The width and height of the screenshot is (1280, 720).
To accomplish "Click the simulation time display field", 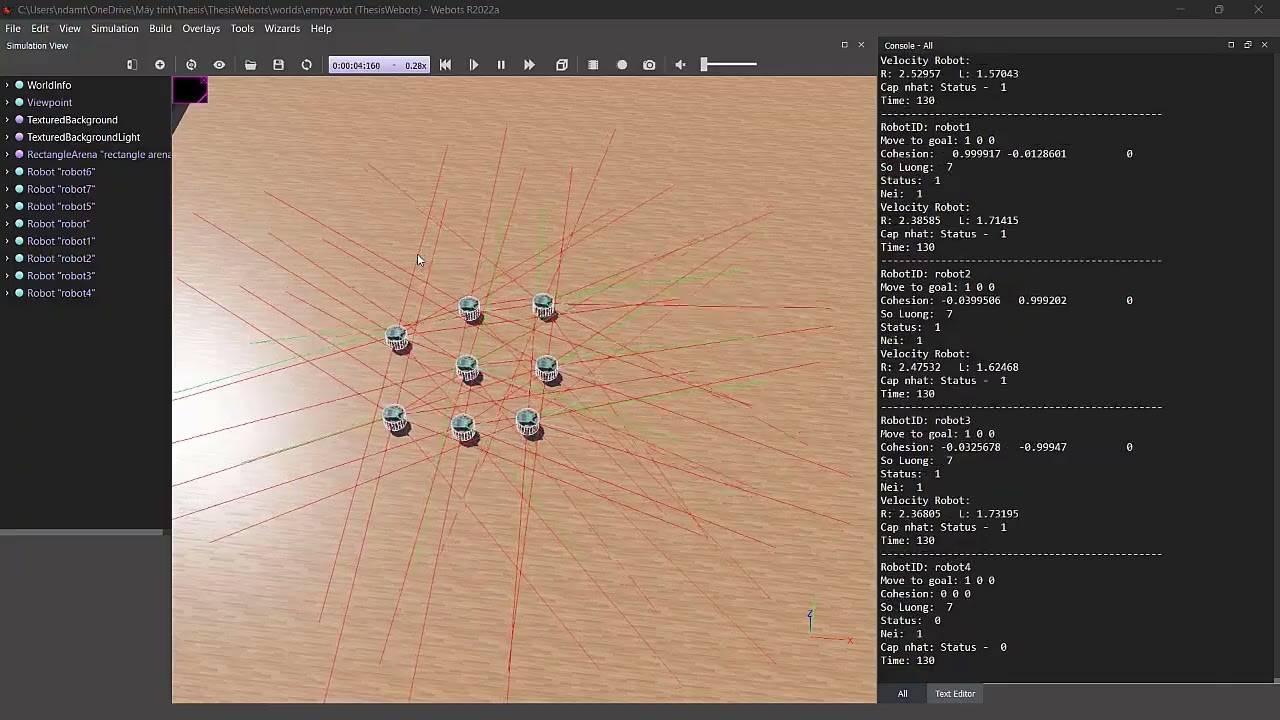I will [379, 65].
